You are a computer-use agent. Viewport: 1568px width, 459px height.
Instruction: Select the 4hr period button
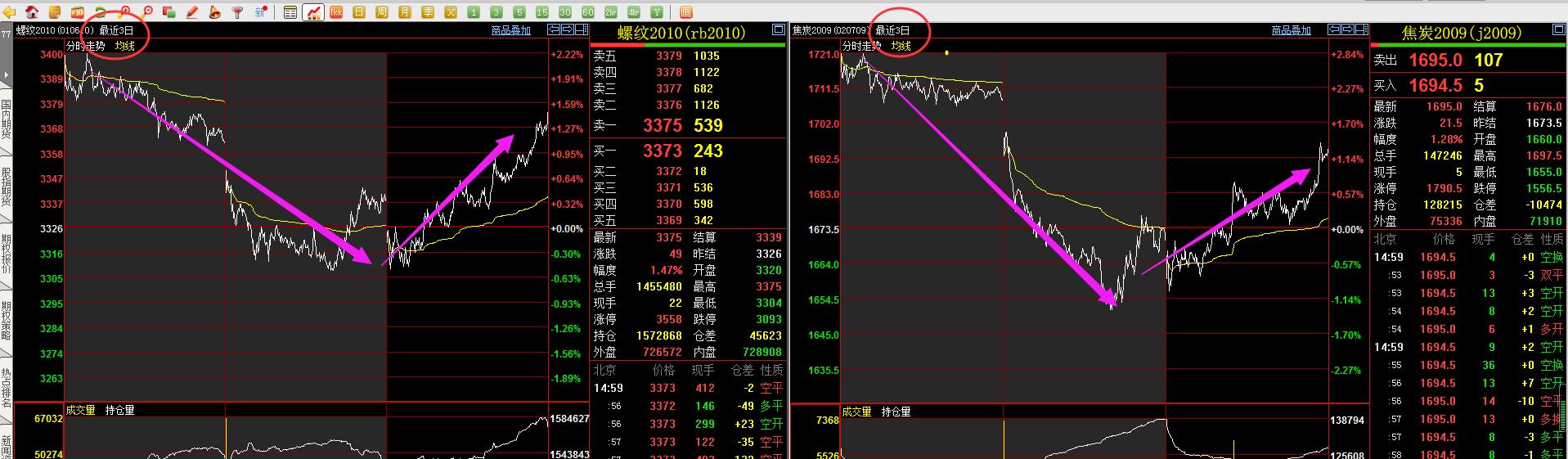(634, 12)
